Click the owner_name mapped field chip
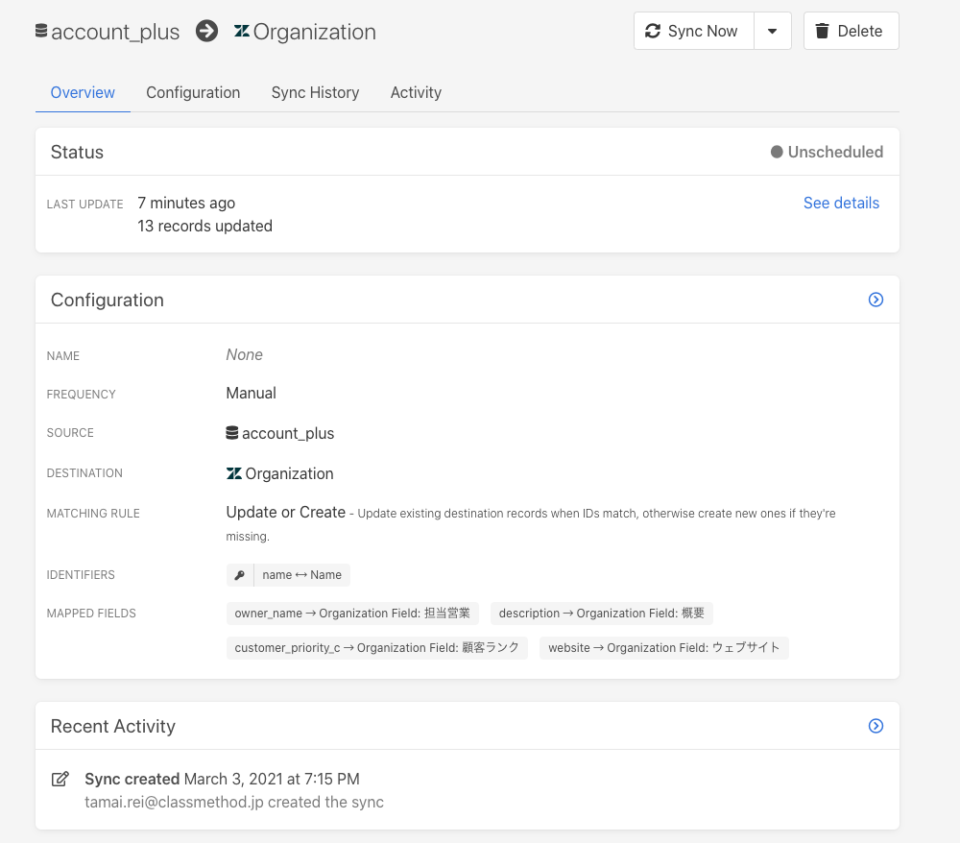Image resolution: width=960 pixels, height=843 pixels. [x=352, y=613]
